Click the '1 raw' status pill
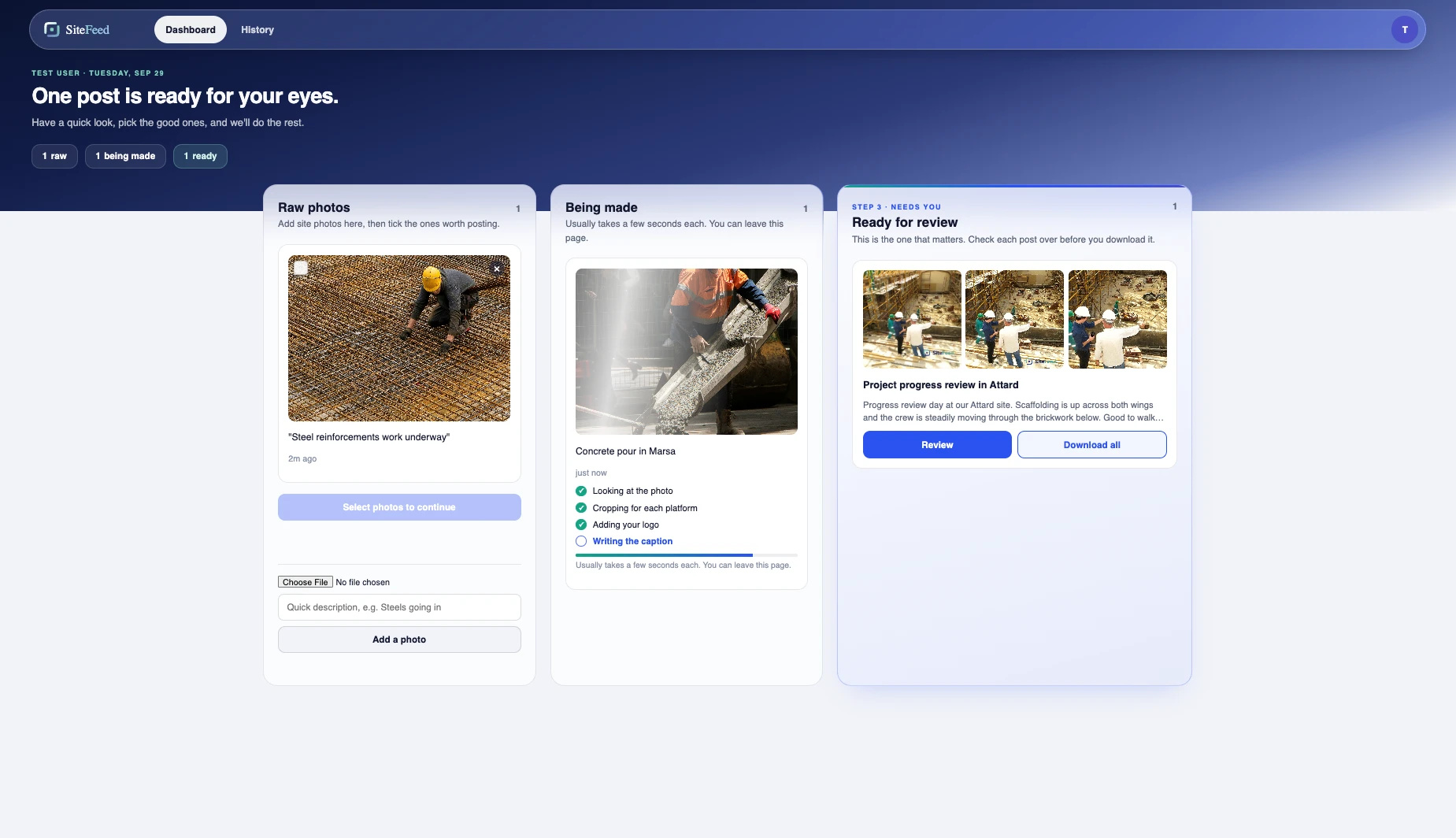This screenshot has width=1456, height=838. coord(54,156)
